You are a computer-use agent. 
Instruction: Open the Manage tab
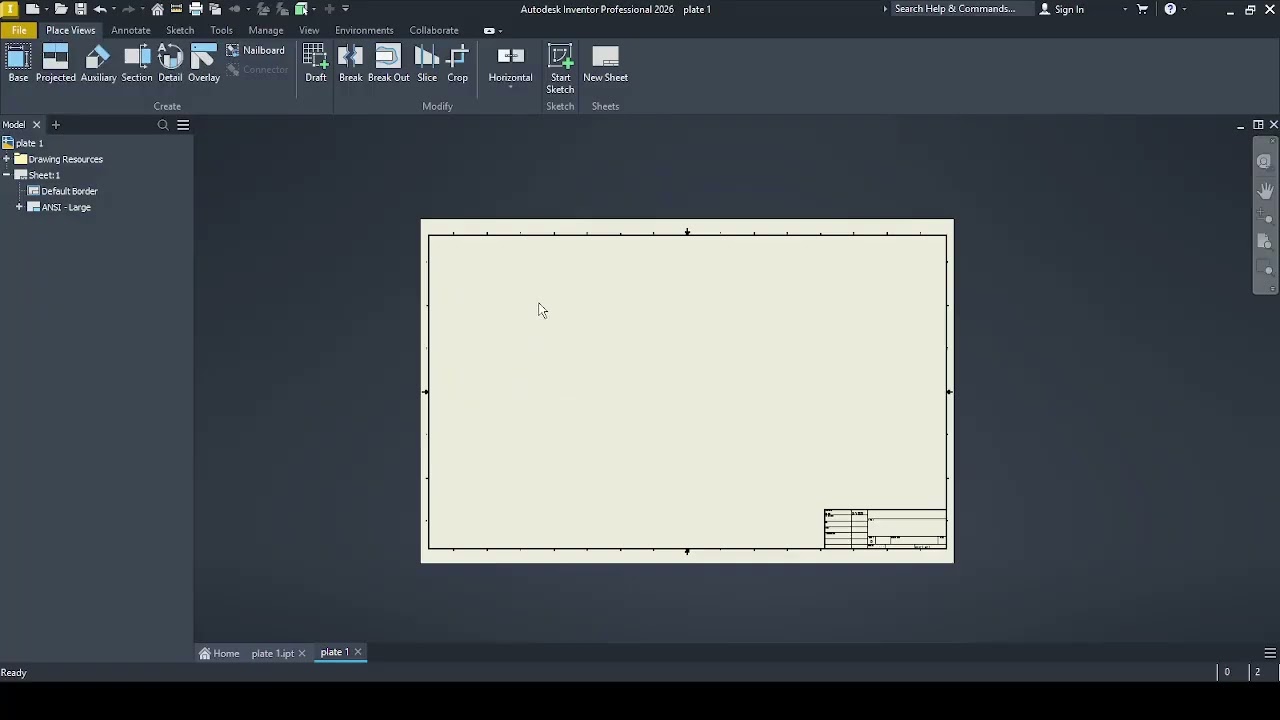point(266,30)
